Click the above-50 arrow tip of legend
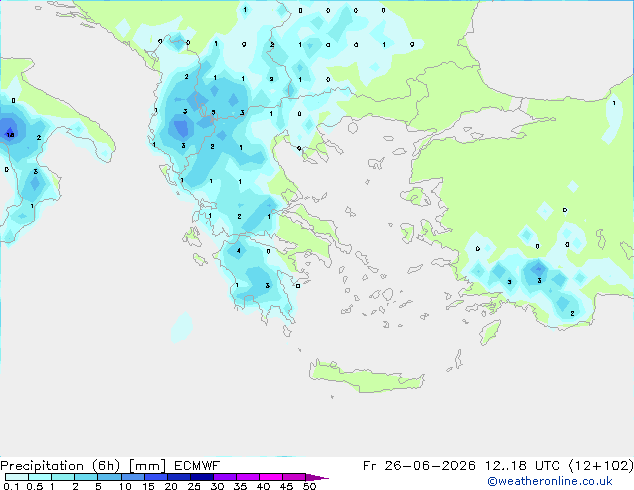Image resolution: width=634 pixels, height=490 pixels. 317,477
